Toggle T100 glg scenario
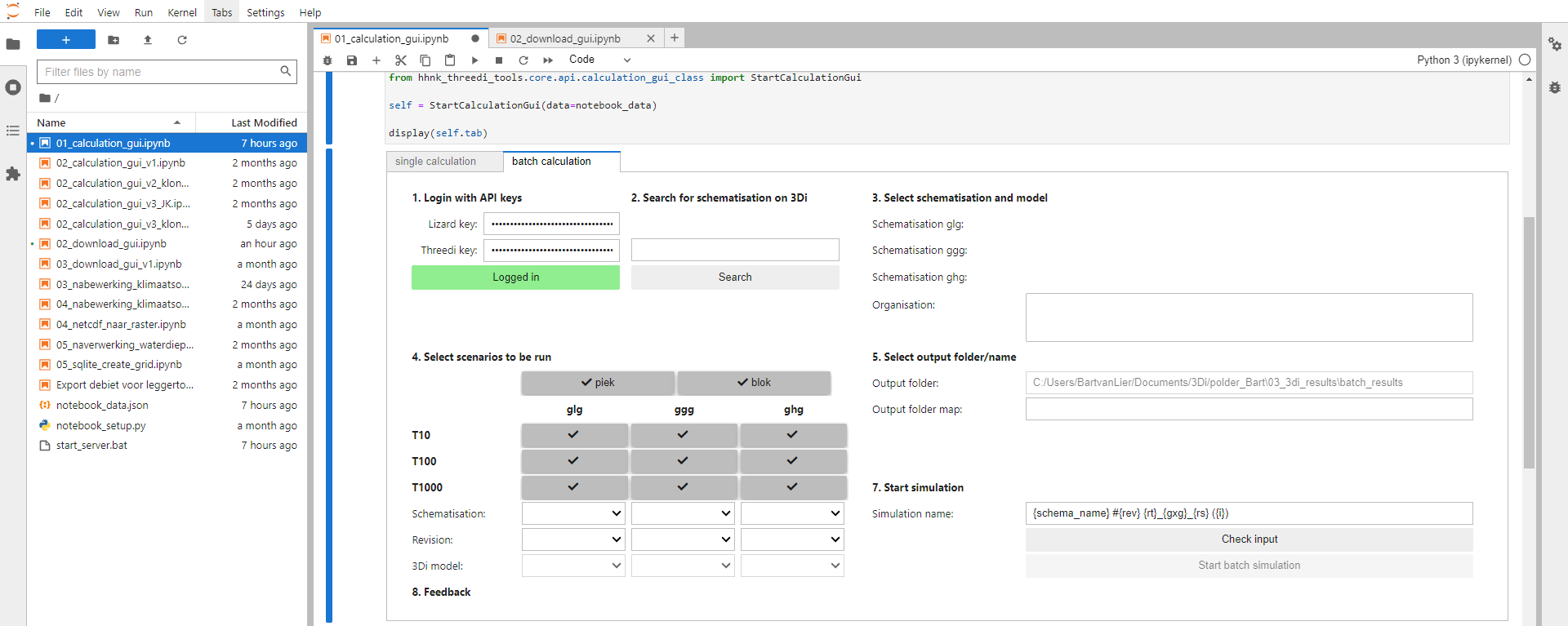The width and height of the screenshot is (1568, 626). 574,461
